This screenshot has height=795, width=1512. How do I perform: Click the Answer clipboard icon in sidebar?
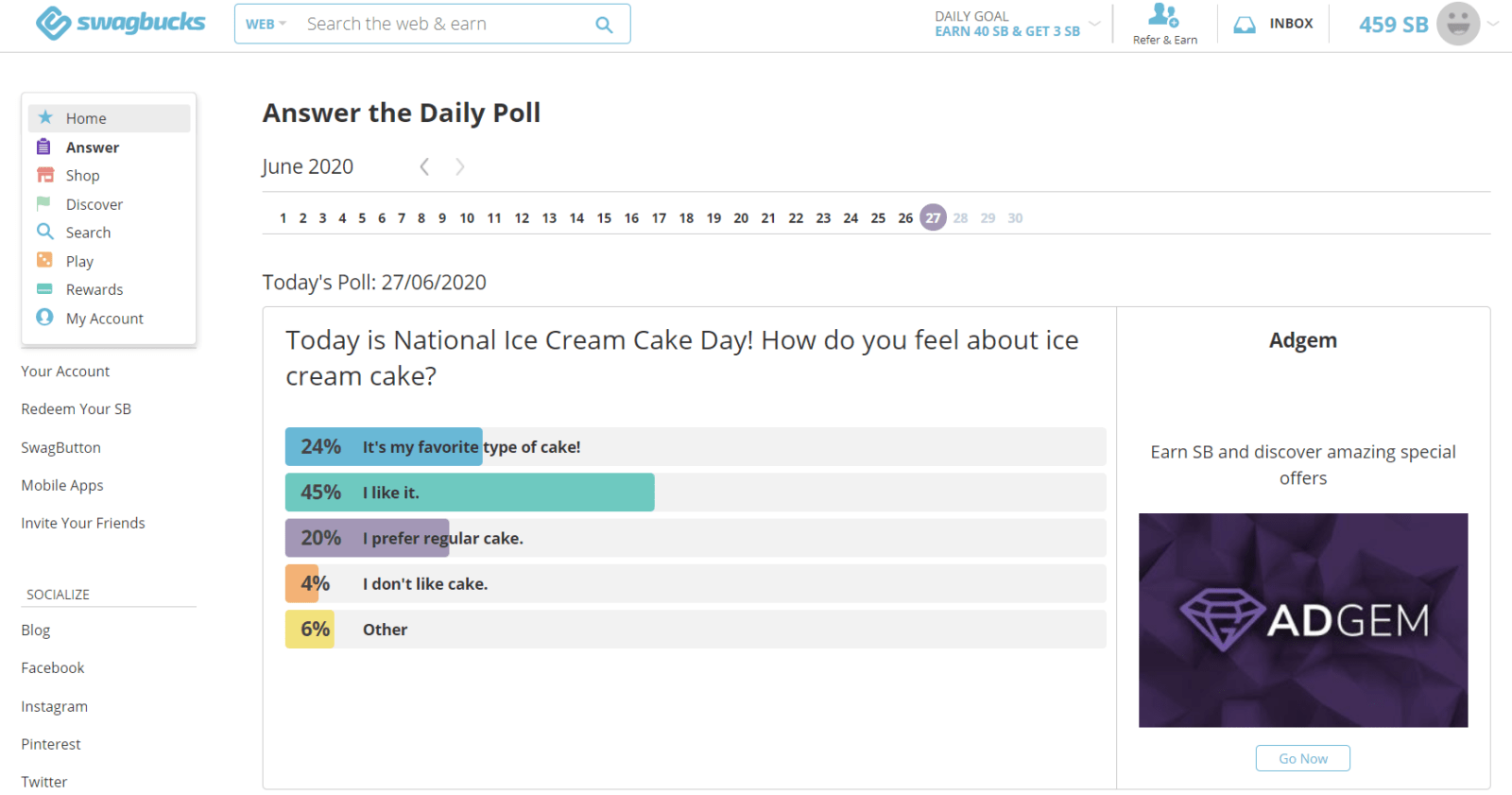pos(43,147)
